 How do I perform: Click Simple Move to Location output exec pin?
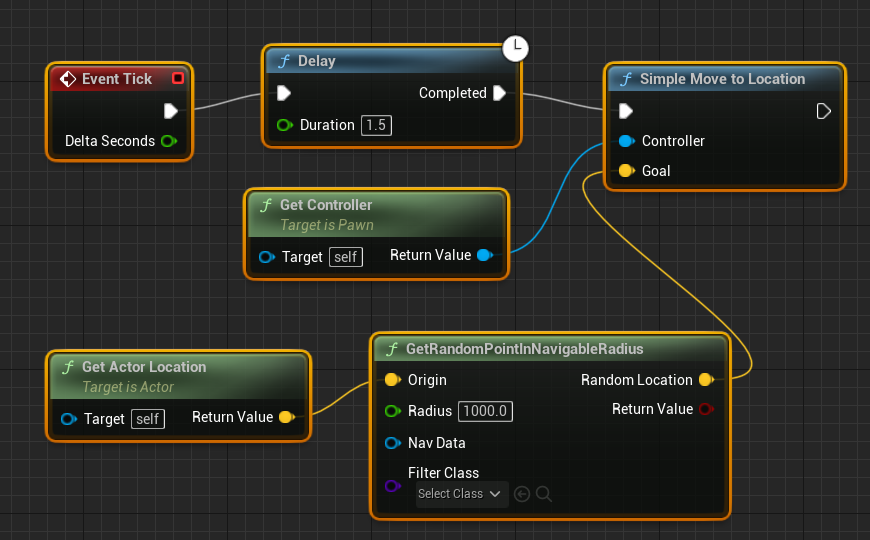coord(823,111)
